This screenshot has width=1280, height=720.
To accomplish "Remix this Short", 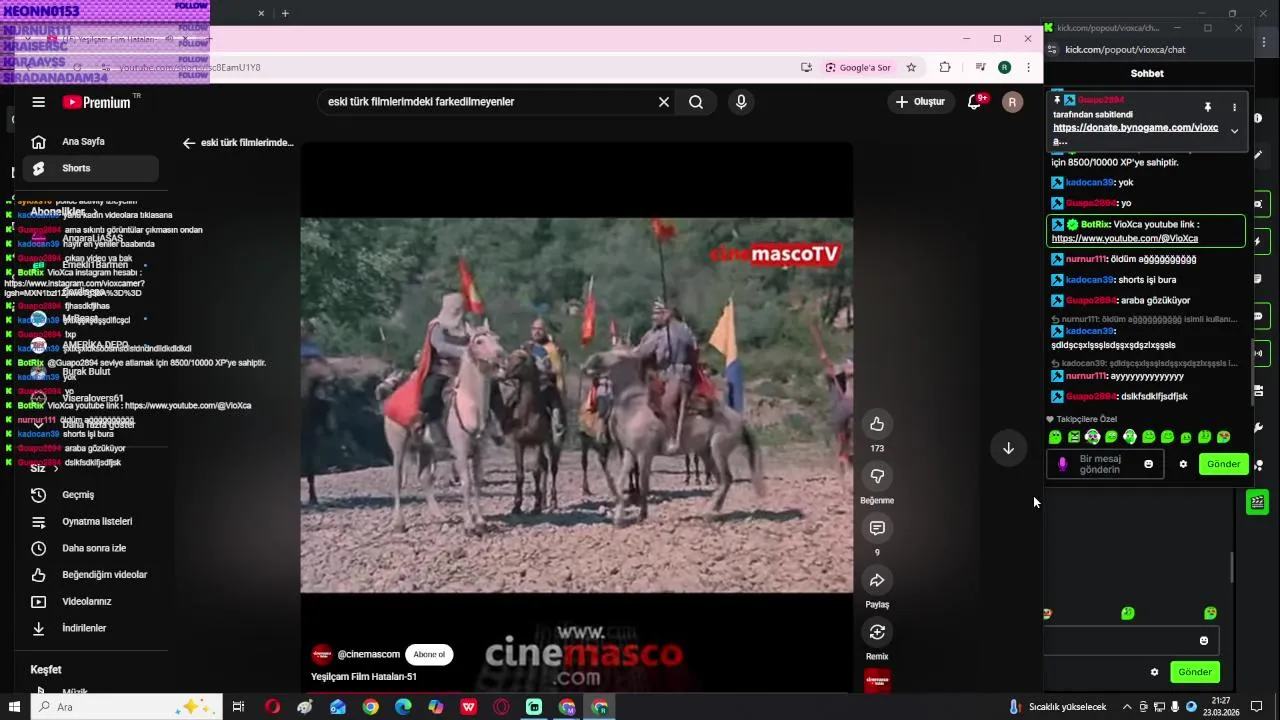I will [x=877, y=632].
